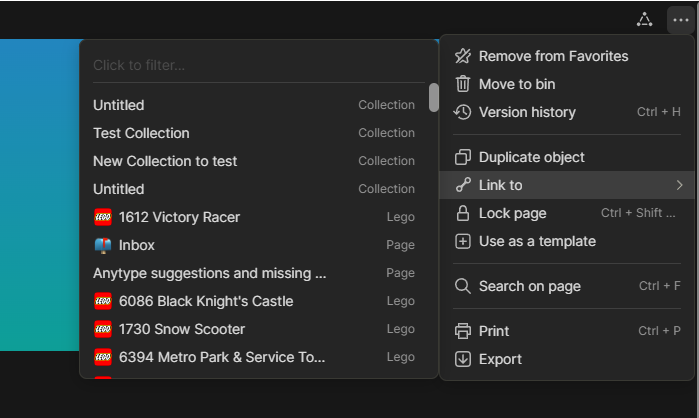699x418 pixels.
Task: Select Anytype suggestions and missing page
Action: click(254, 273)
